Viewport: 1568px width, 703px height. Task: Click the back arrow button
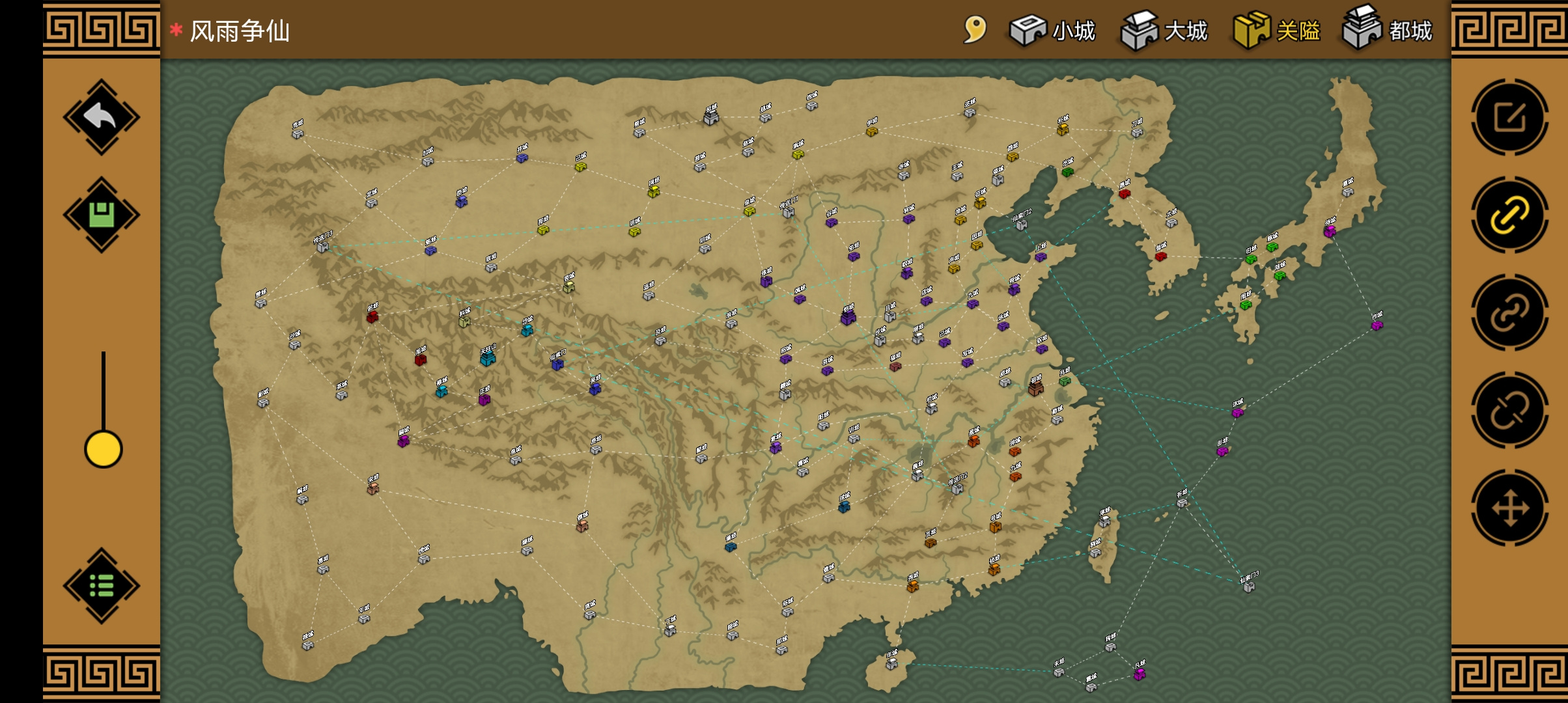(x=102, y=117)
